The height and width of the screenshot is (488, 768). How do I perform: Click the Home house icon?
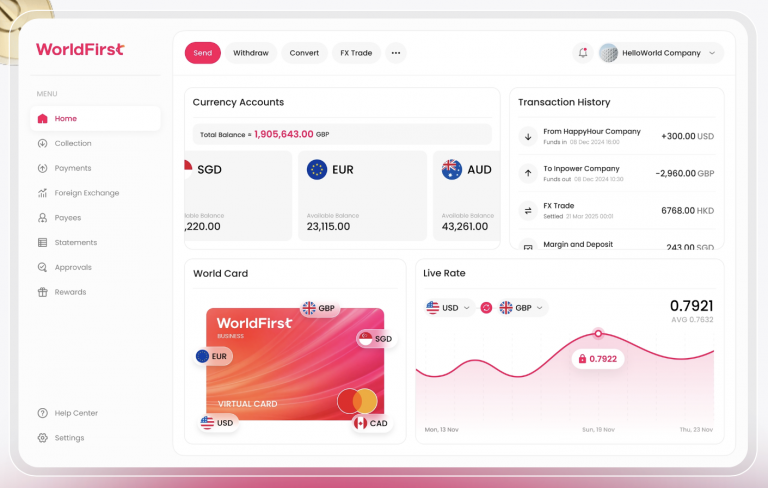(43, 119)
